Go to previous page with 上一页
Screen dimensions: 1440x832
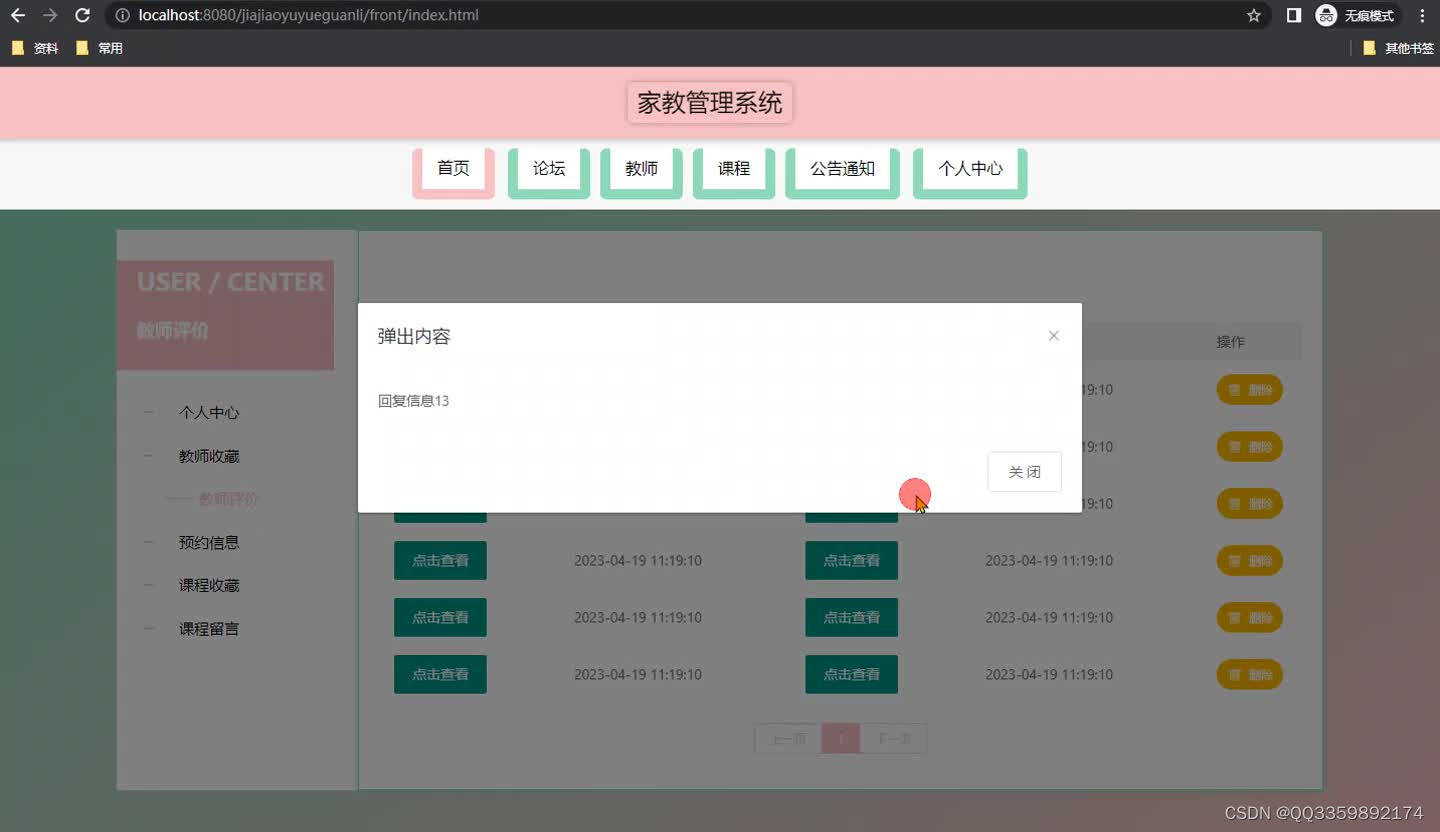788,739
